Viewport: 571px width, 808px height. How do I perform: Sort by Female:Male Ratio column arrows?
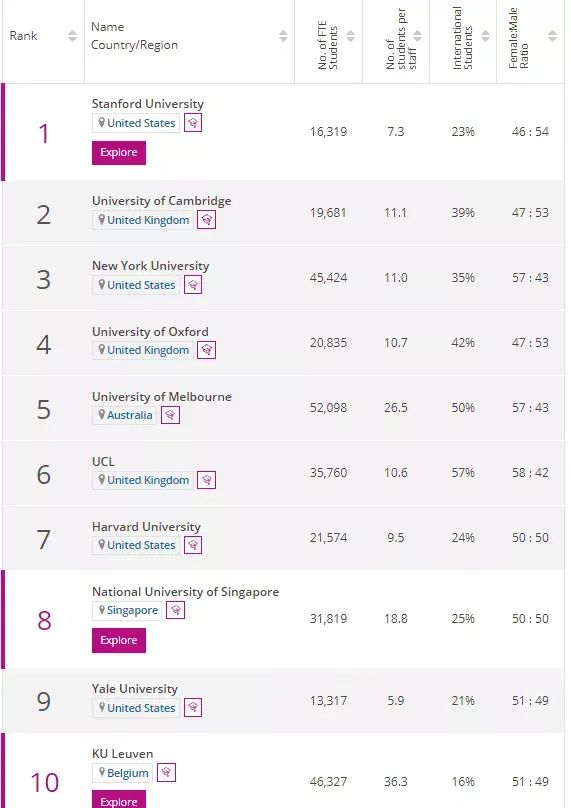552,36
